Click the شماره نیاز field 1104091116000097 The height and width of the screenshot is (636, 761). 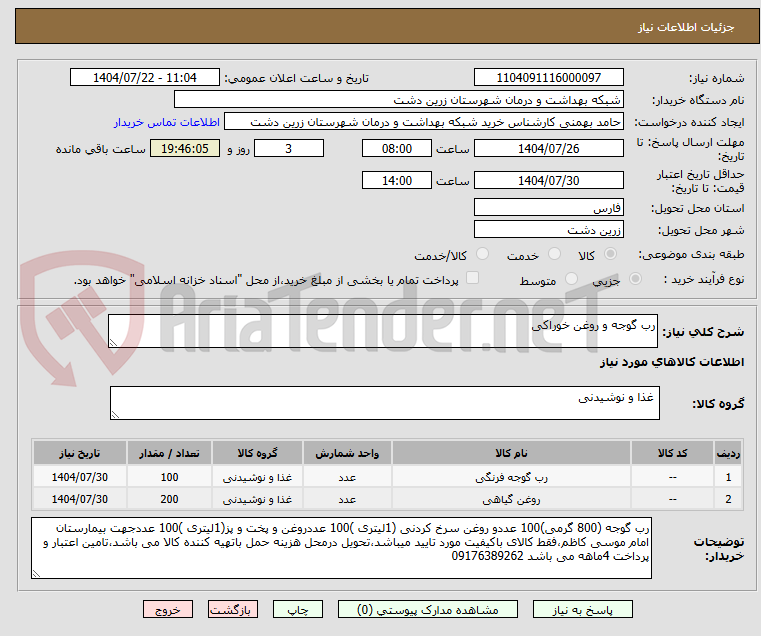(x=548, y=78)
